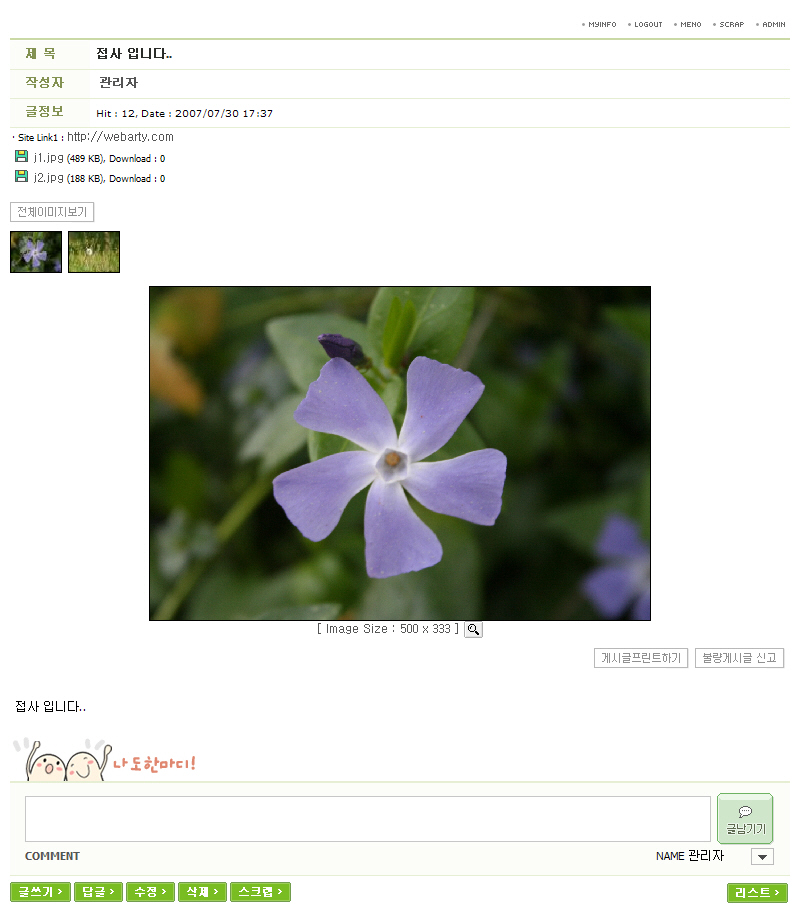Go to SCRAP in the top menu
The height and width of the screenshot is (920, 800).
(x=731, y=25)
